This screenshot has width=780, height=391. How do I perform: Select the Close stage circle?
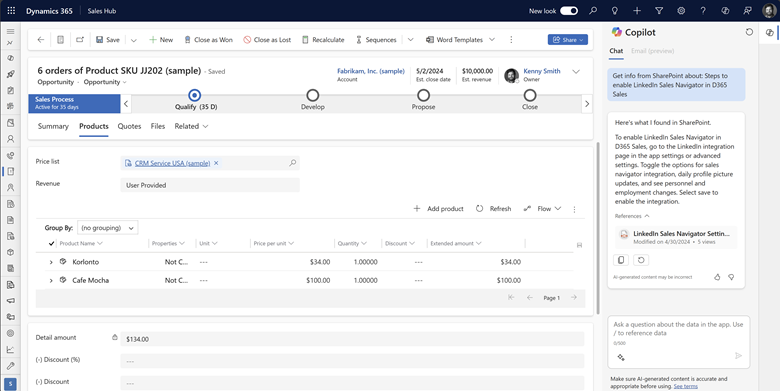(530, 95)
